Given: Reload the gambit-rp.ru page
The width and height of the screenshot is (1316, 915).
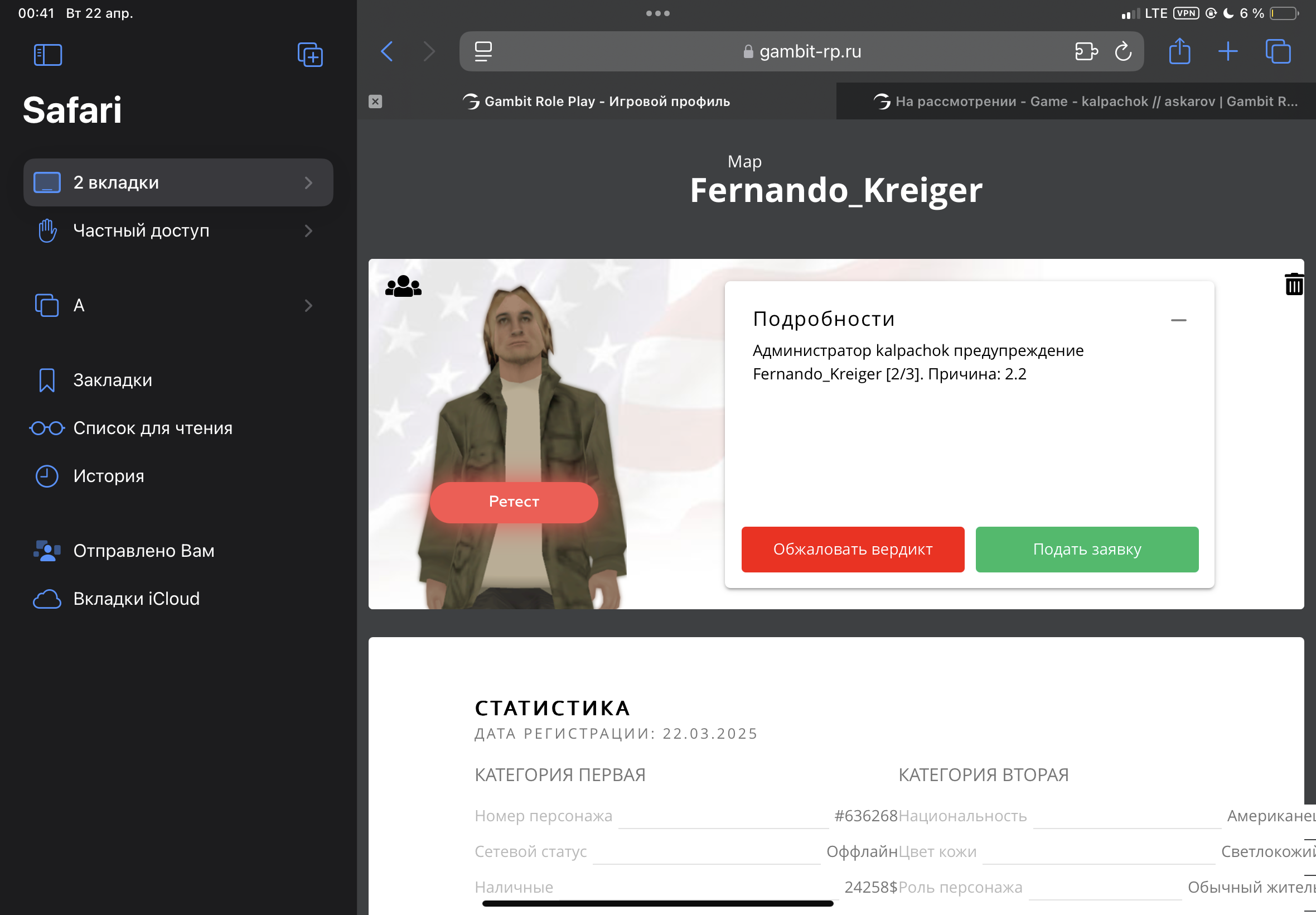Looking at the screenshot, I should pos(1123,51).
